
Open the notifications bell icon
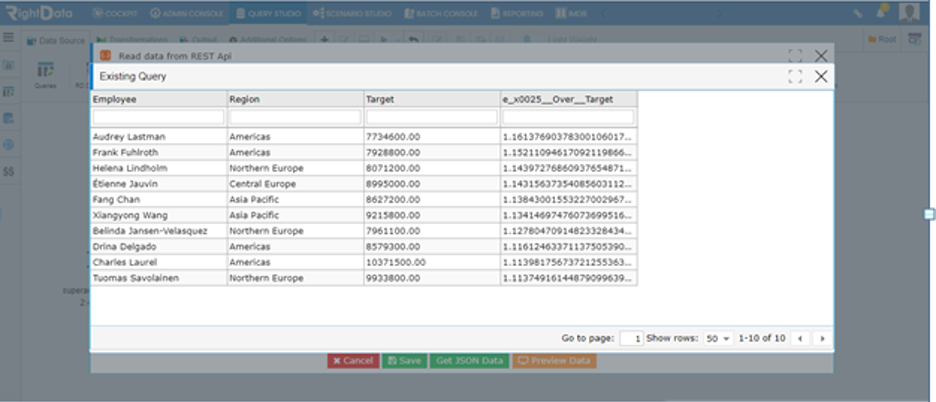(x=881, y=12)
